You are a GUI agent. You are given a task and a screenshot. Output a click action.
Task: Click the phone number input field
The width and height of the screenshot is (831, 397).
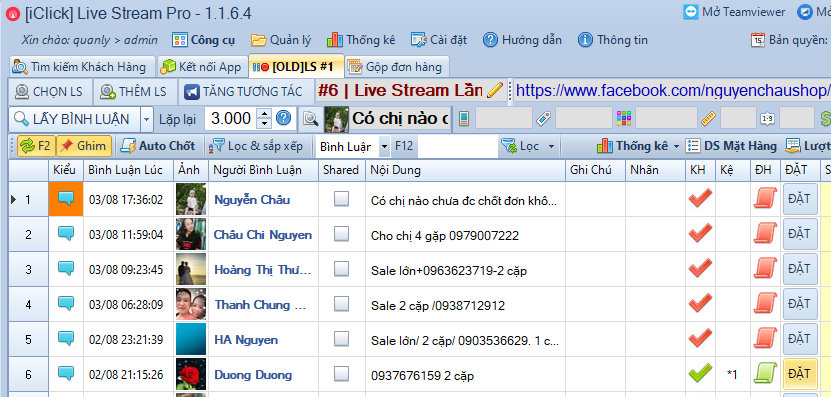[x=503, y=118]
